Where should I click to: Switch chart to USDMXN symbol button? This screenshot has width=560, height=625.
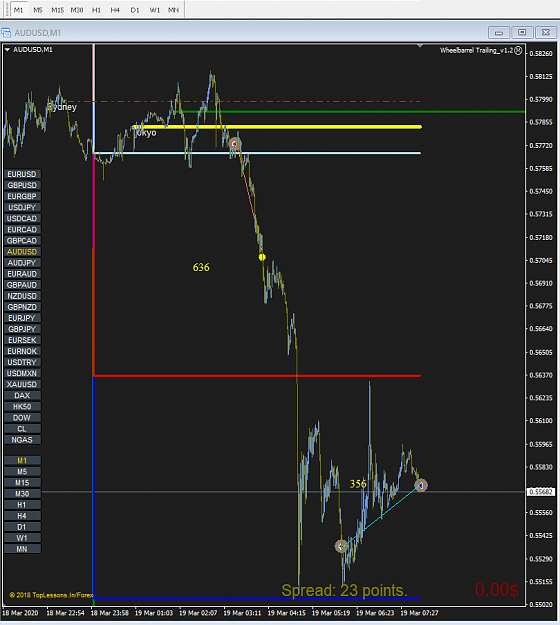(22, 373)
